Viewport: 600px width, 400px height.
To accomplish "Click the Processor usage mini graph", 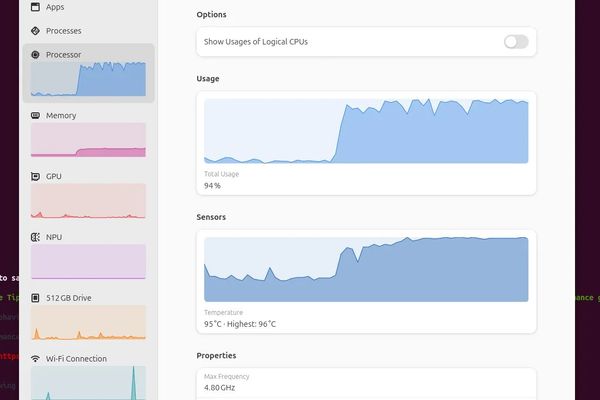I will 88,79.
